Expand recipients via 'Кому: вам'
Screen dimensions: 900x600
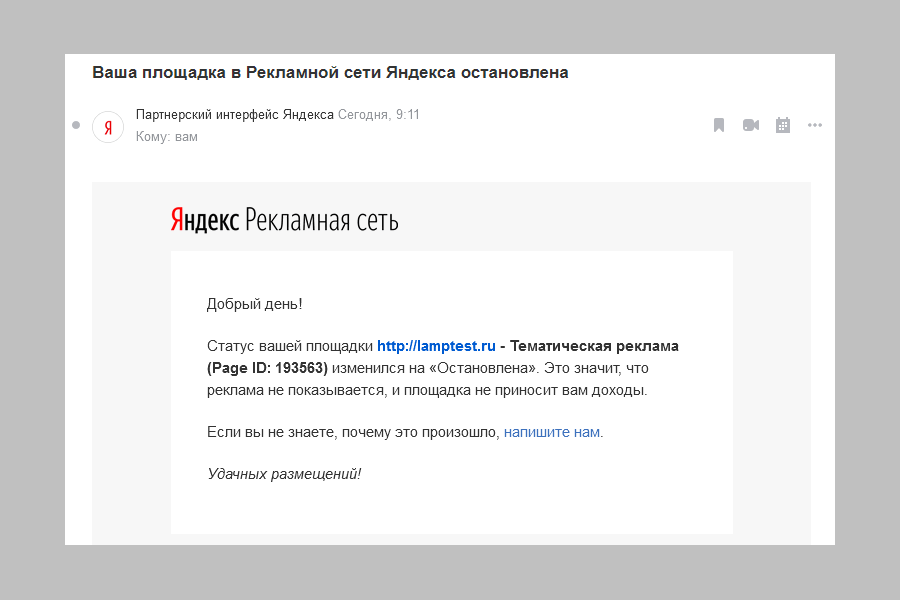click(167, 137)
